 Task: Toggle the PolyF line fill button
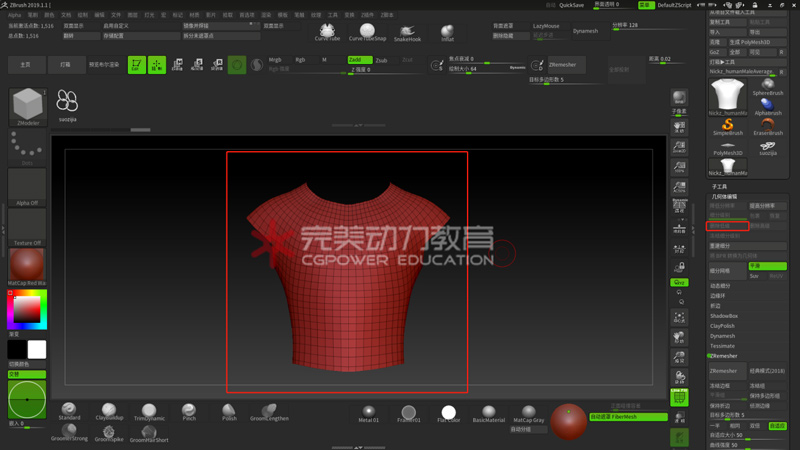[x=679, y=397]
